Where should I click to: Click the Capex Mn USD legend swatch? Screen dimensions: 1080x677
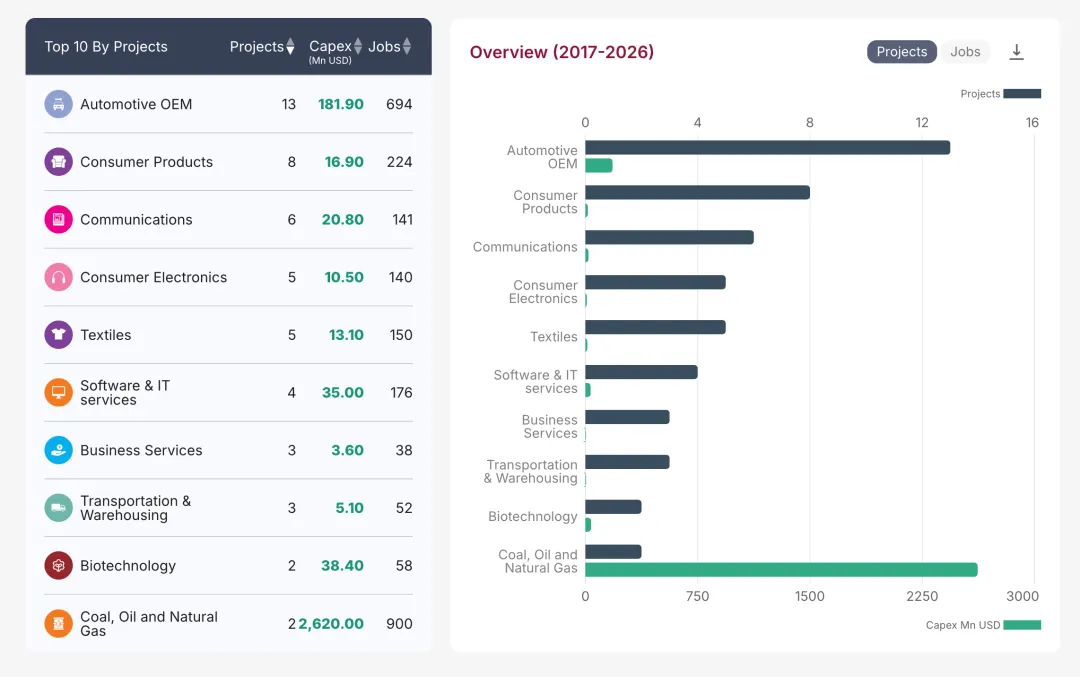[1021, 625]
